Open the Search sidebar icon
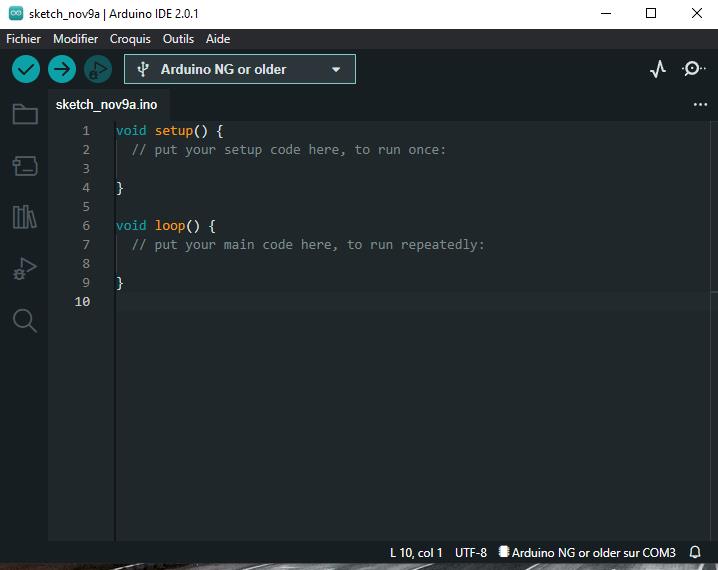 coord(25,320)
